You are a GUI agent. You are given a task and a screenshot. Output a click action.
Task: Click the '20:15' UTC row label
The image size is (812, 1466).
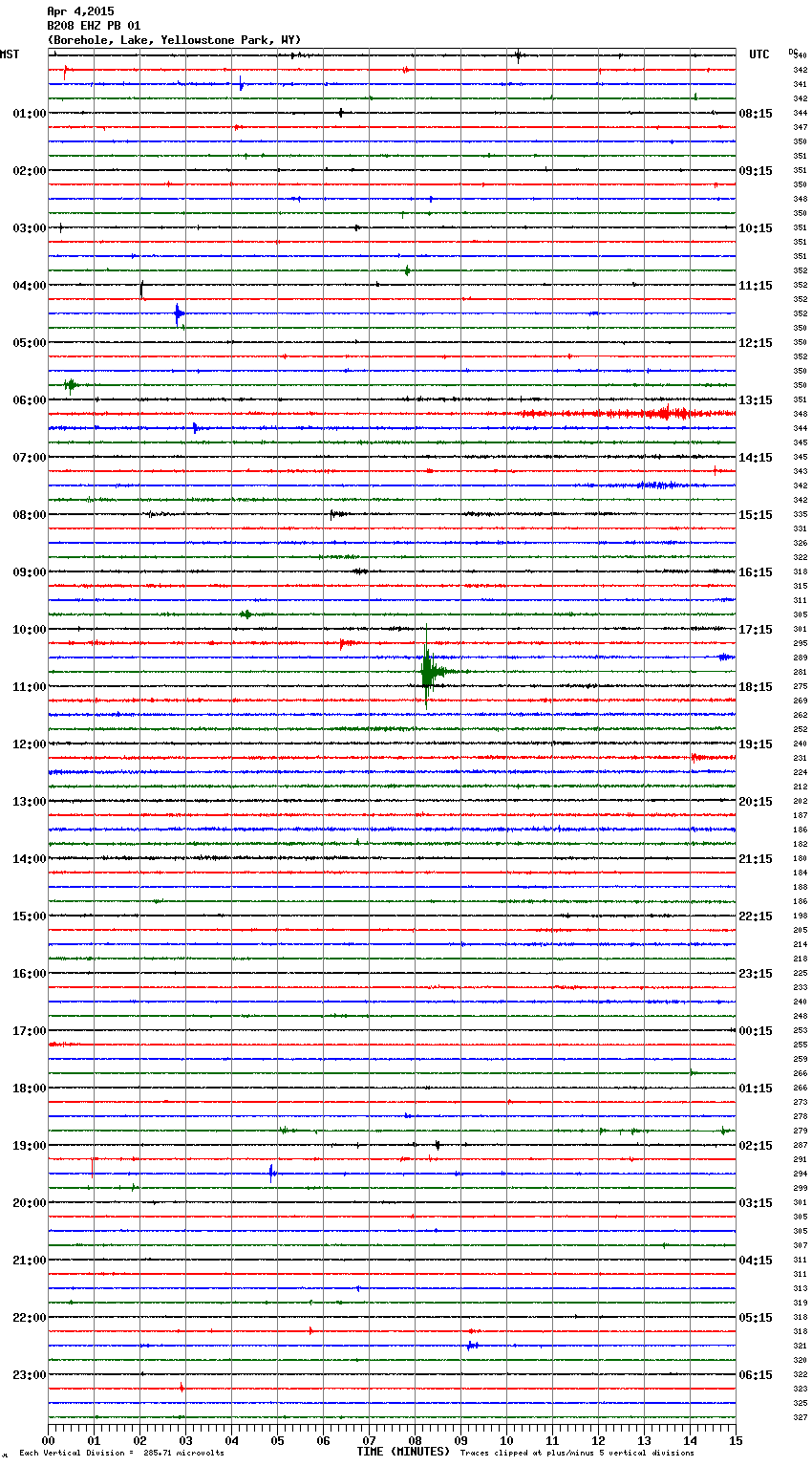(756, 802)
